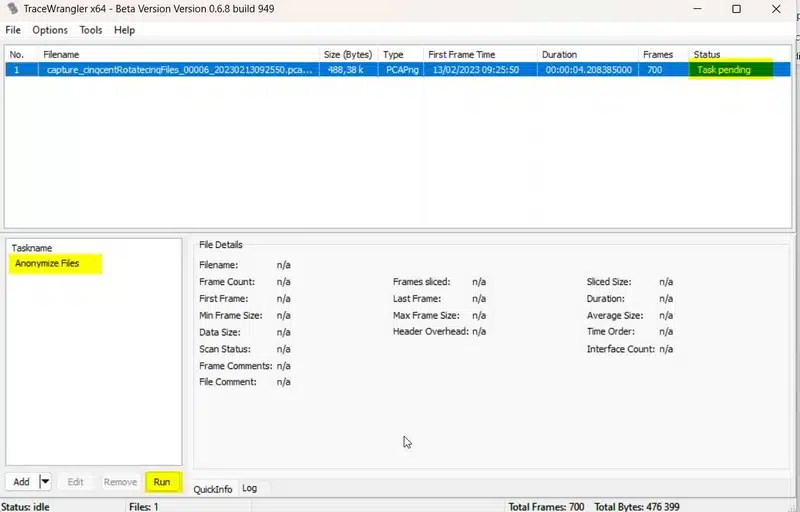Viewport: 800px width, 512px height.
Task: Close the TraceWrangler window
Action: coord(776,9)
